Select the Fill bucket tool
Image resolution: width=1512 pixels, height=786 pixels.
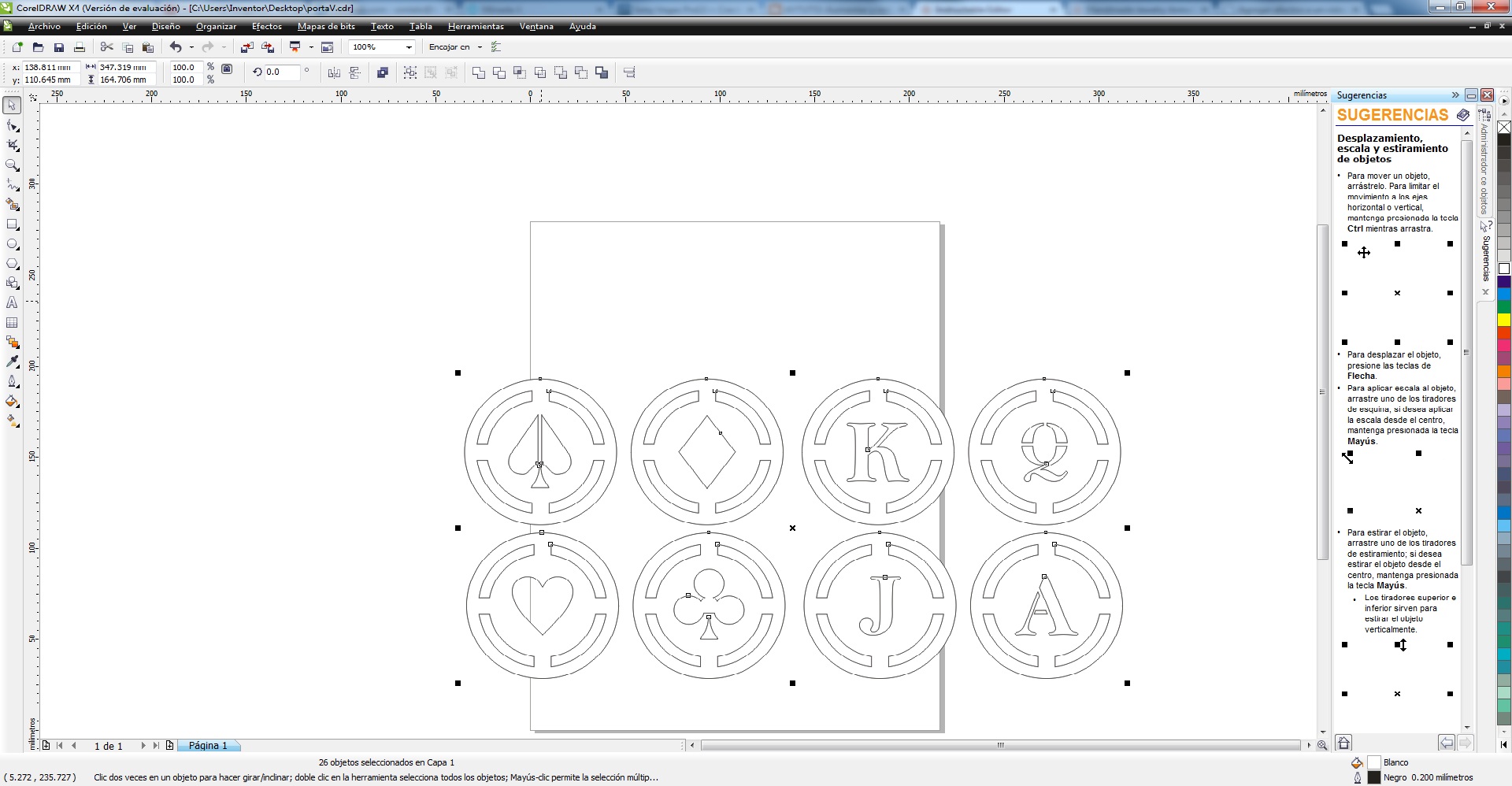point(12,401)
